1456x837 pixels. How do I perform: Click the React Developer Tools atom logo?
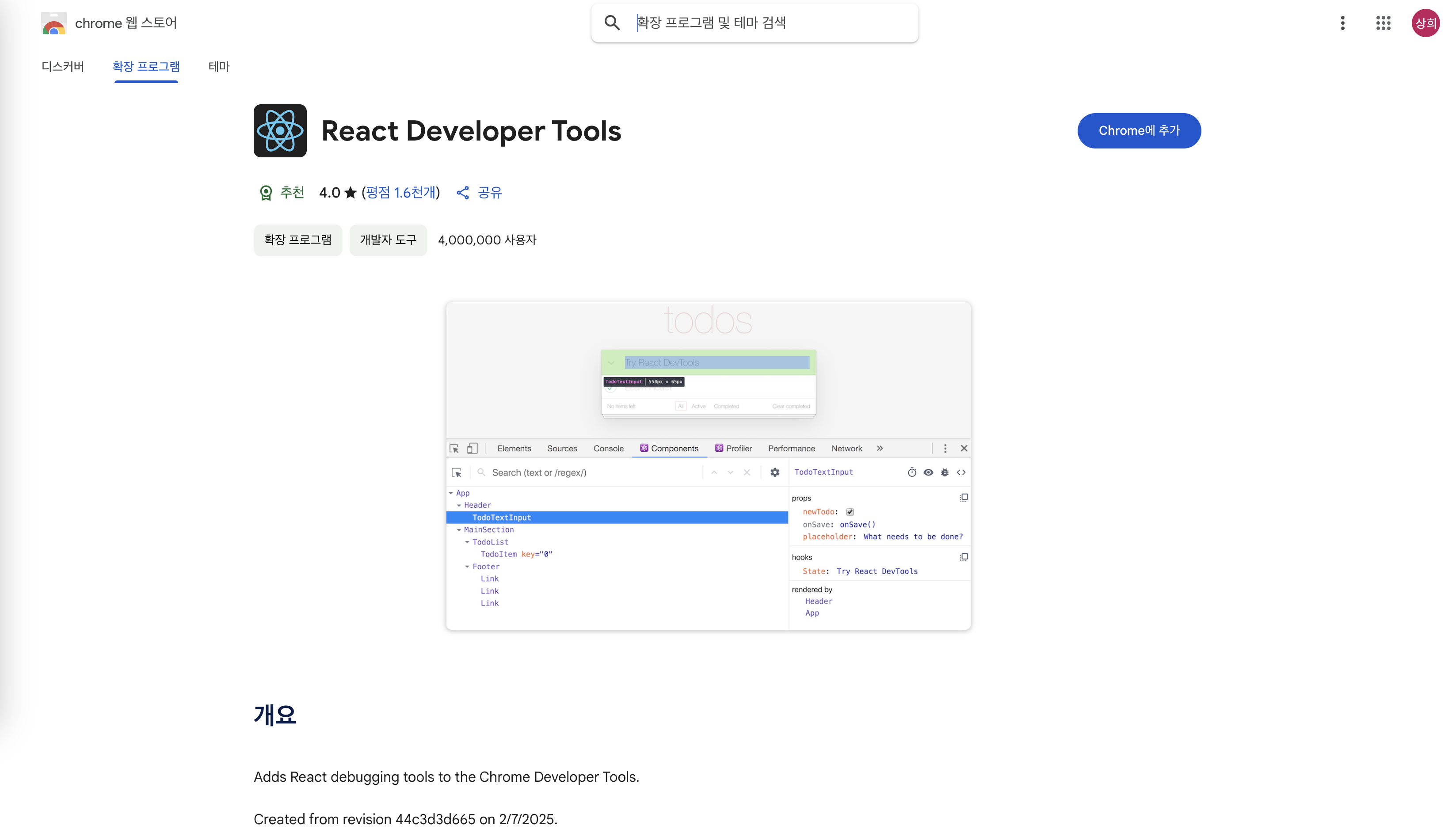[280, 130]
